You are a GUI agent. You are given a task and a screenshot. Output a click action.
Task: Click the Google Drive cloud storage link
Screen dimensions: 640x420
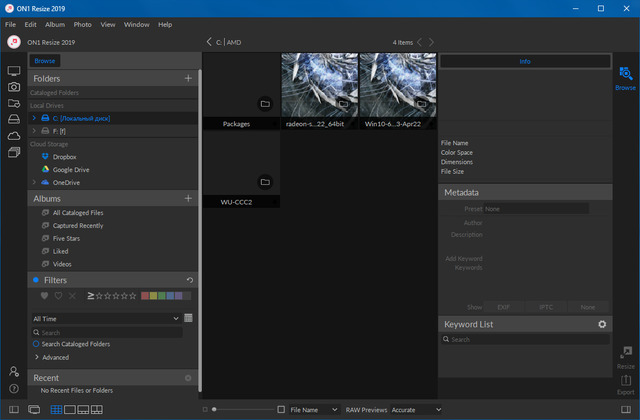(x=71, y=170)
